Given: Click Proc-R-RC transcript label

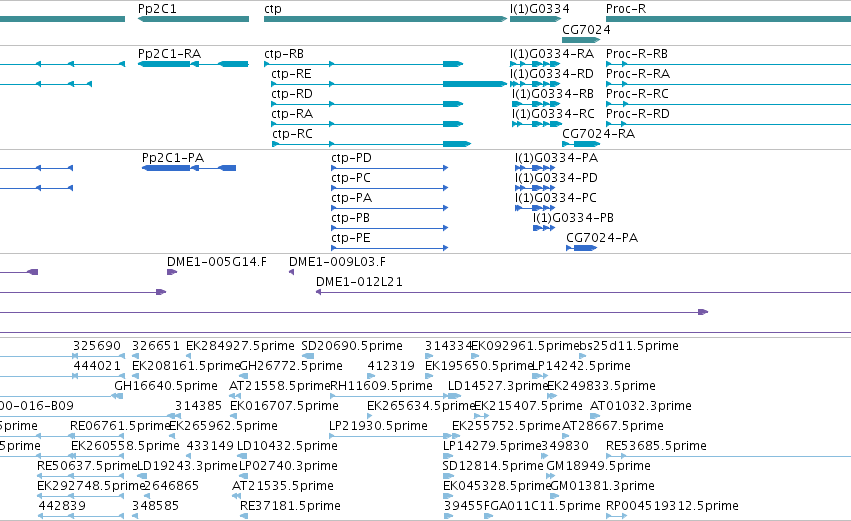Looking at the screenshot, I should click(x=637, y=94).
